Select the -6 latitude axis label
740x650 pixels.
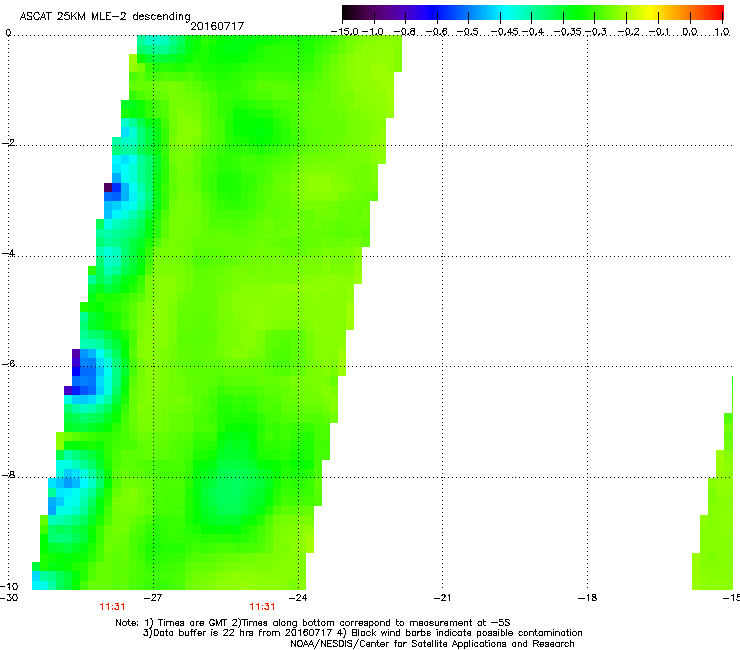pyautogui.click(x=8, y=363)
